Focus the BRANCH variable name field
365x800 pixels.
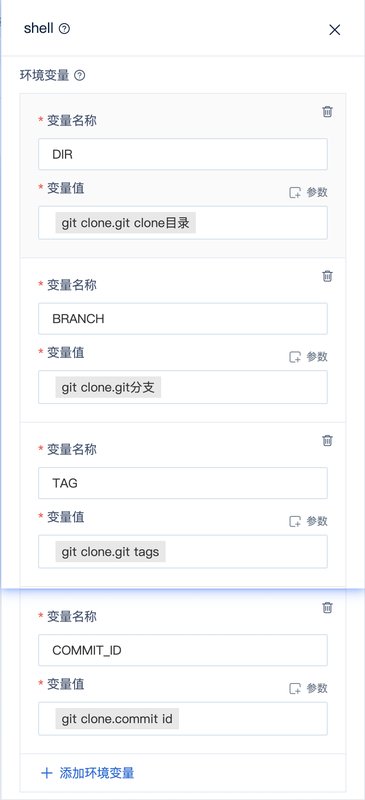click(183, 319)
